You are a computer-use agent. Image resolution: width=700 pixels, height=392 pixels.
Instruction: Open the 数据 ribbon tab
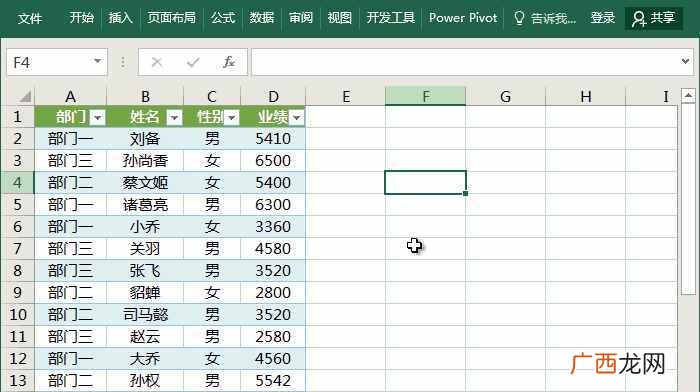pyautogui.click(x=262, y=18)
